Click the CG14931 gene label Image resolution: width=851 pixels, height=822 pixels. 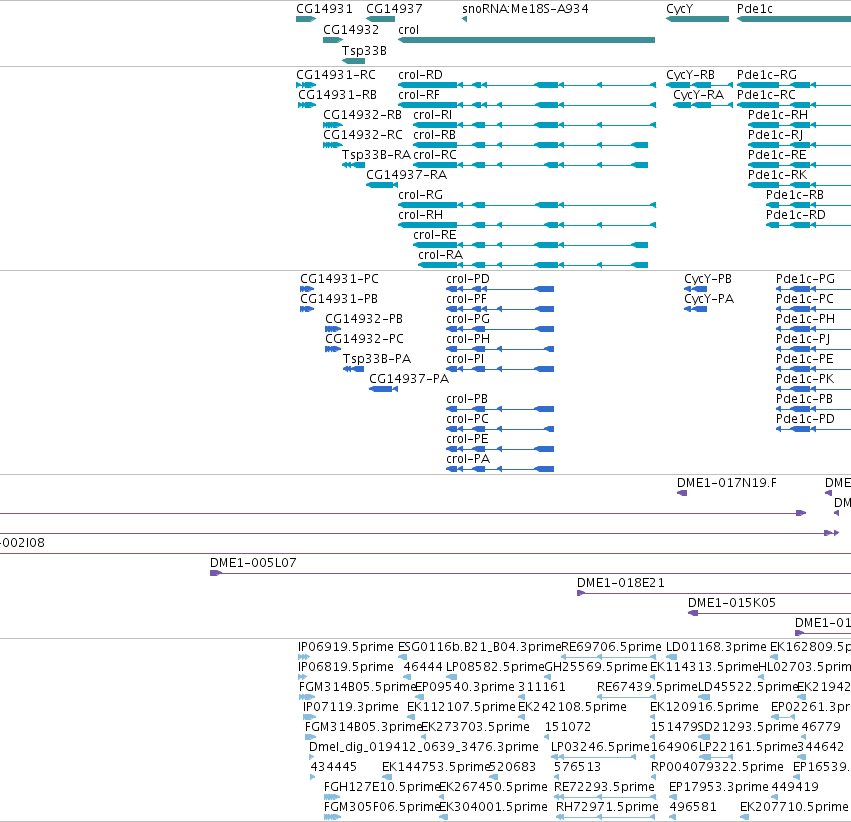pos(324,9)
